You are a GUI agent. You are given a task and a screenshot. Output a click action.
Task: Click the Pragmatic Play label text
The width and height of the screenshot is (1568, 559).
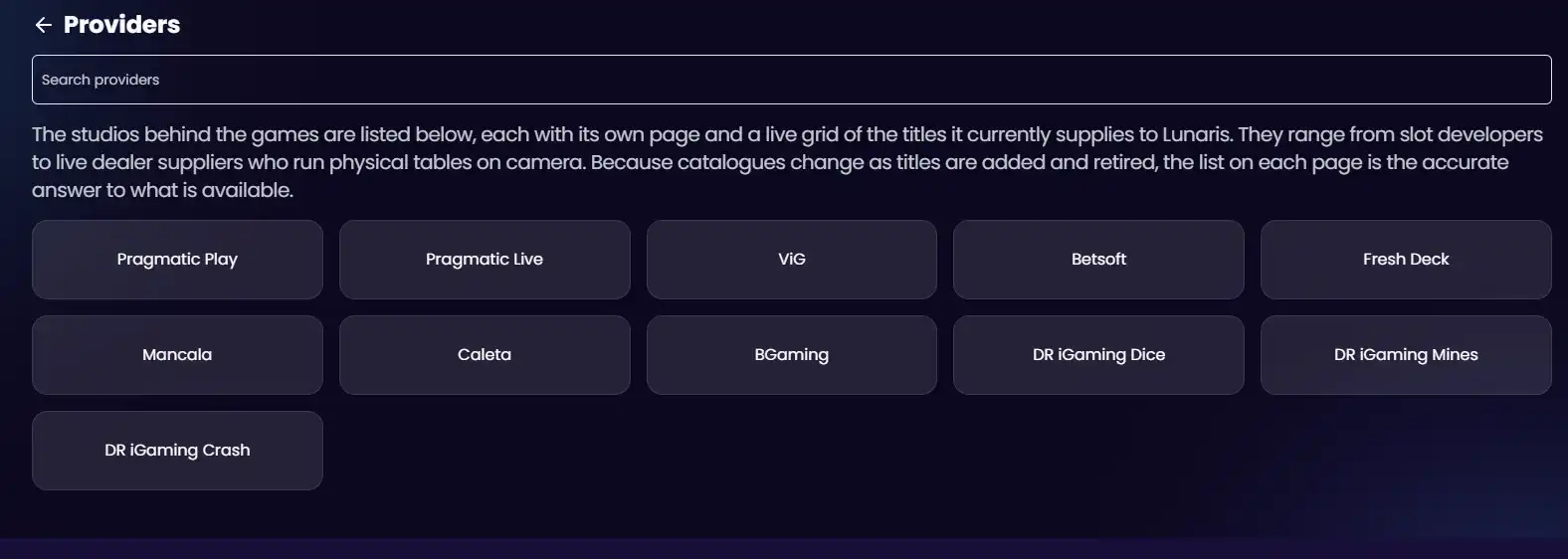pyautogui.click(x=177, y=260)
